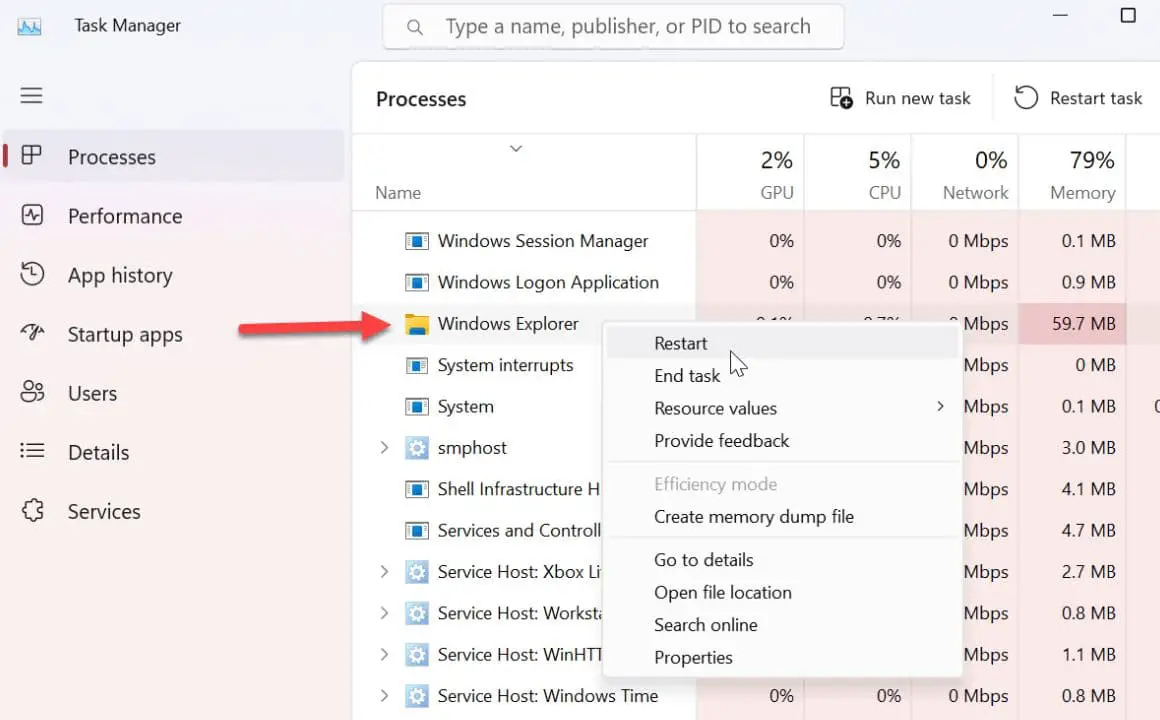Click the sort chevron above Name column
This screenshot has width=1160, height=720.
[x=516, y=149]
